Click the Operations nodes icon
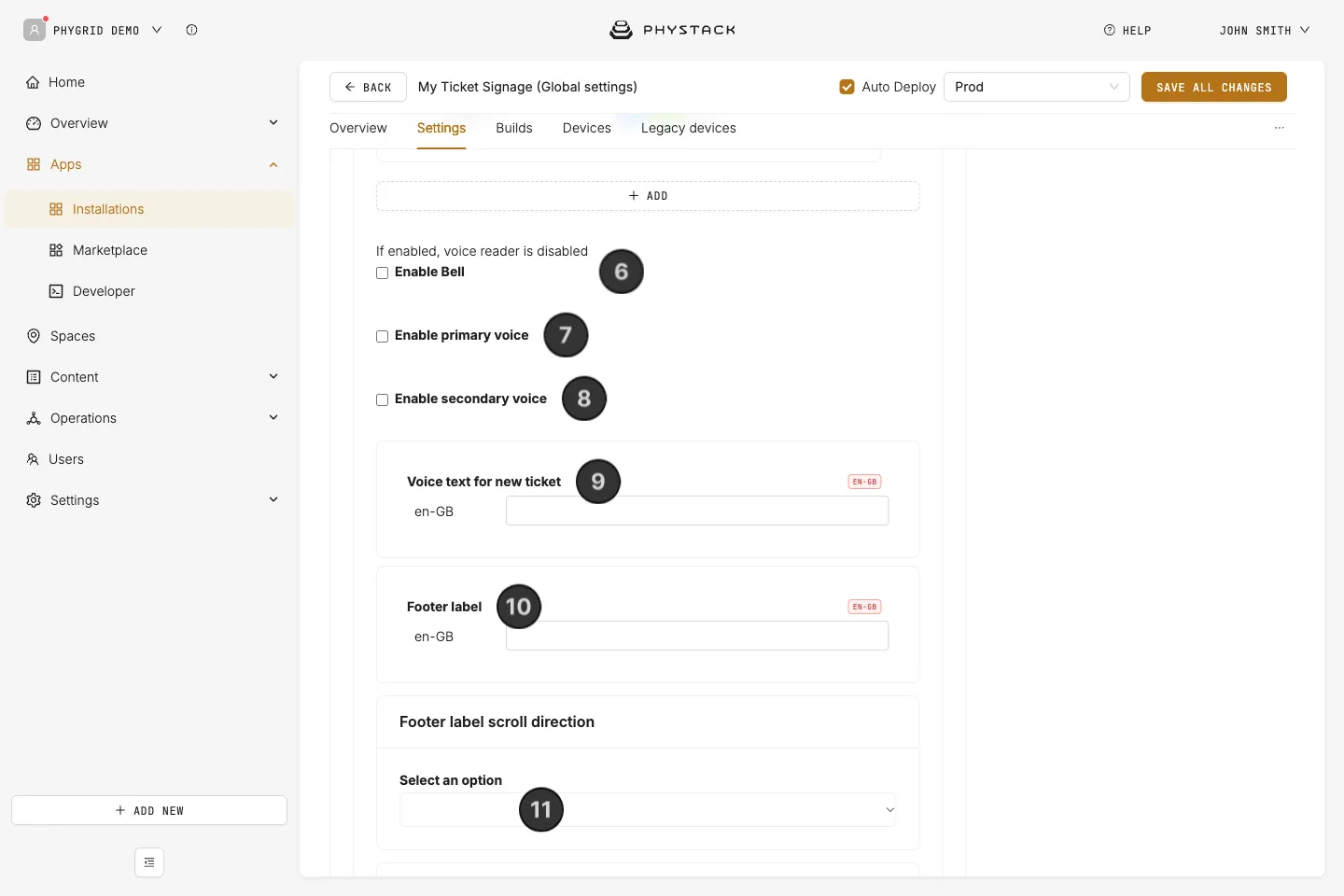Image resolution: width=1344 pixels, height=896 pixels. pyautogui.click(x=34, y=418)
